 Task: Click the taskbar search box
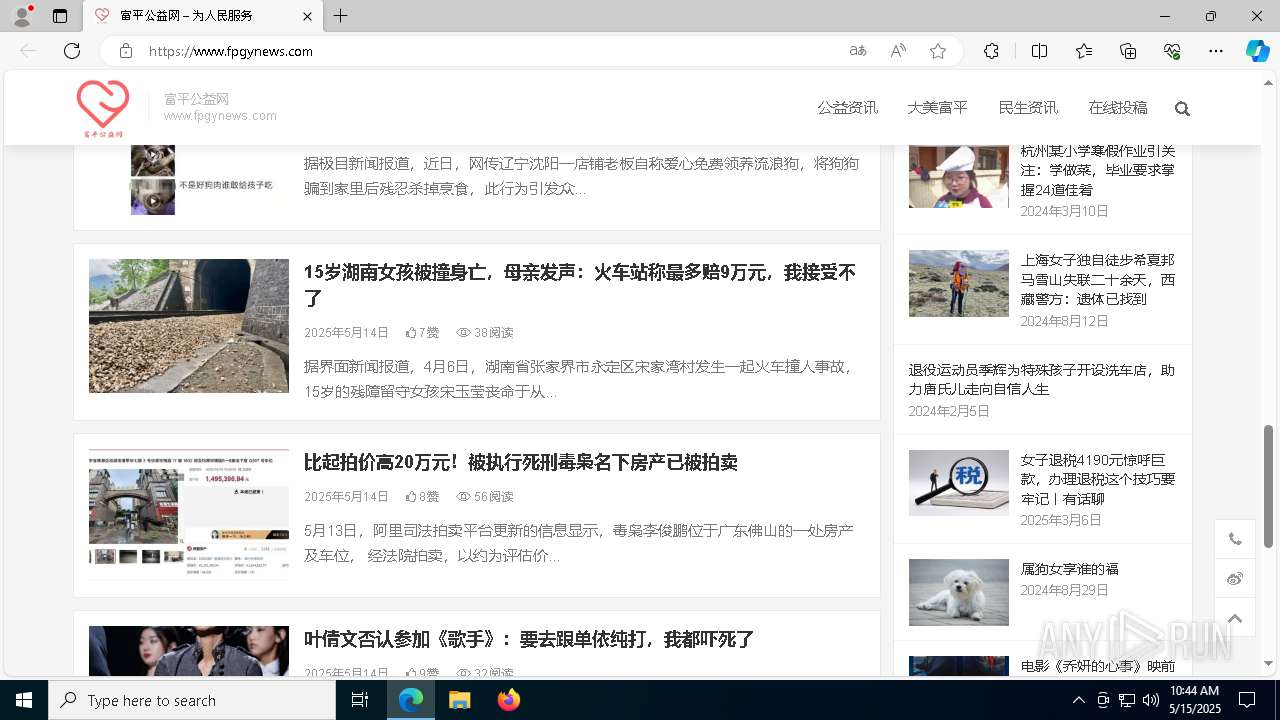(192, 700)
